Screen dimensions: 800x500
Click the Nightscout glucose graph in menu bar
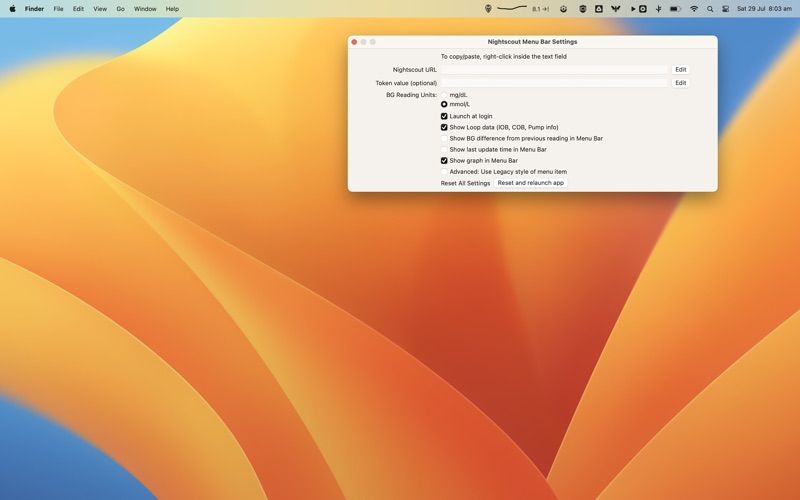(512, 8)
